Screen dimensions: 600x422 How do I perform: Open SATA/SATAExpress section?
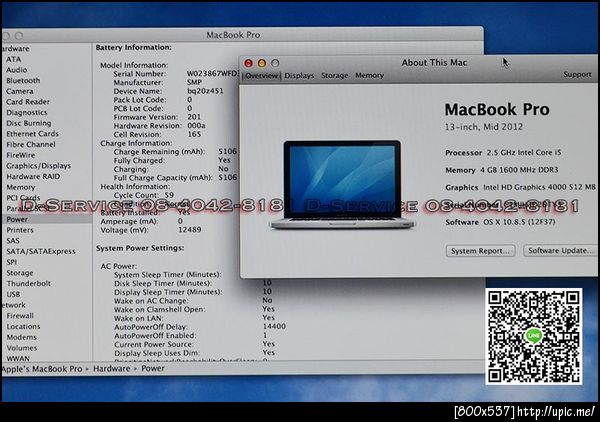point(41,251)
